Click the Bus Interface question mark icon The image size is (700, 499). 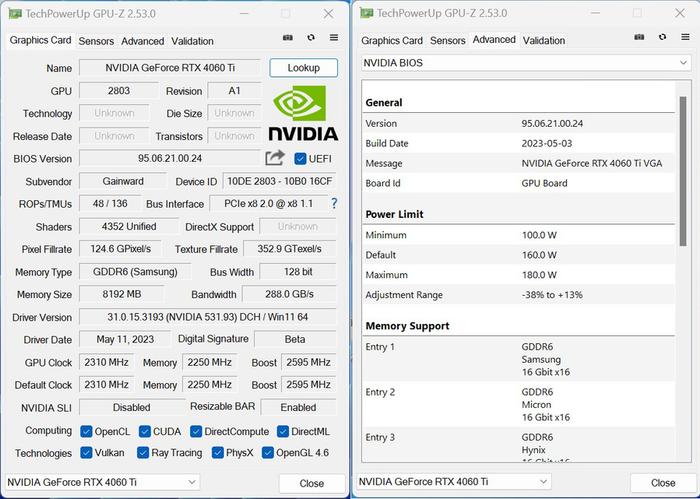point(334,204)
